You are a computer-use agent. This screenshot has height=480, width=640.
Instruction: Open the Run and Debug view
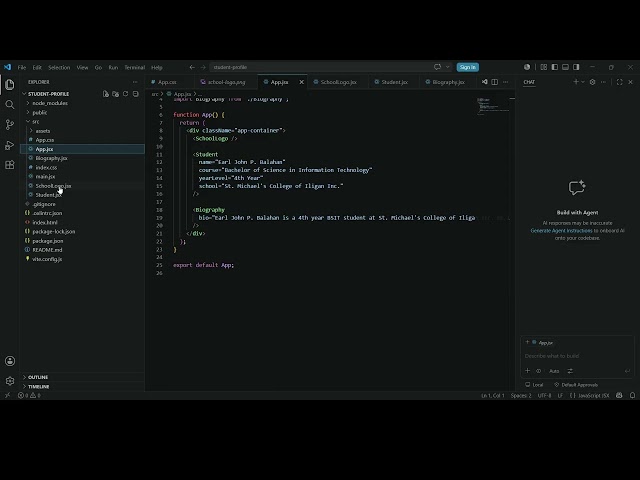[x=10, y=145]
